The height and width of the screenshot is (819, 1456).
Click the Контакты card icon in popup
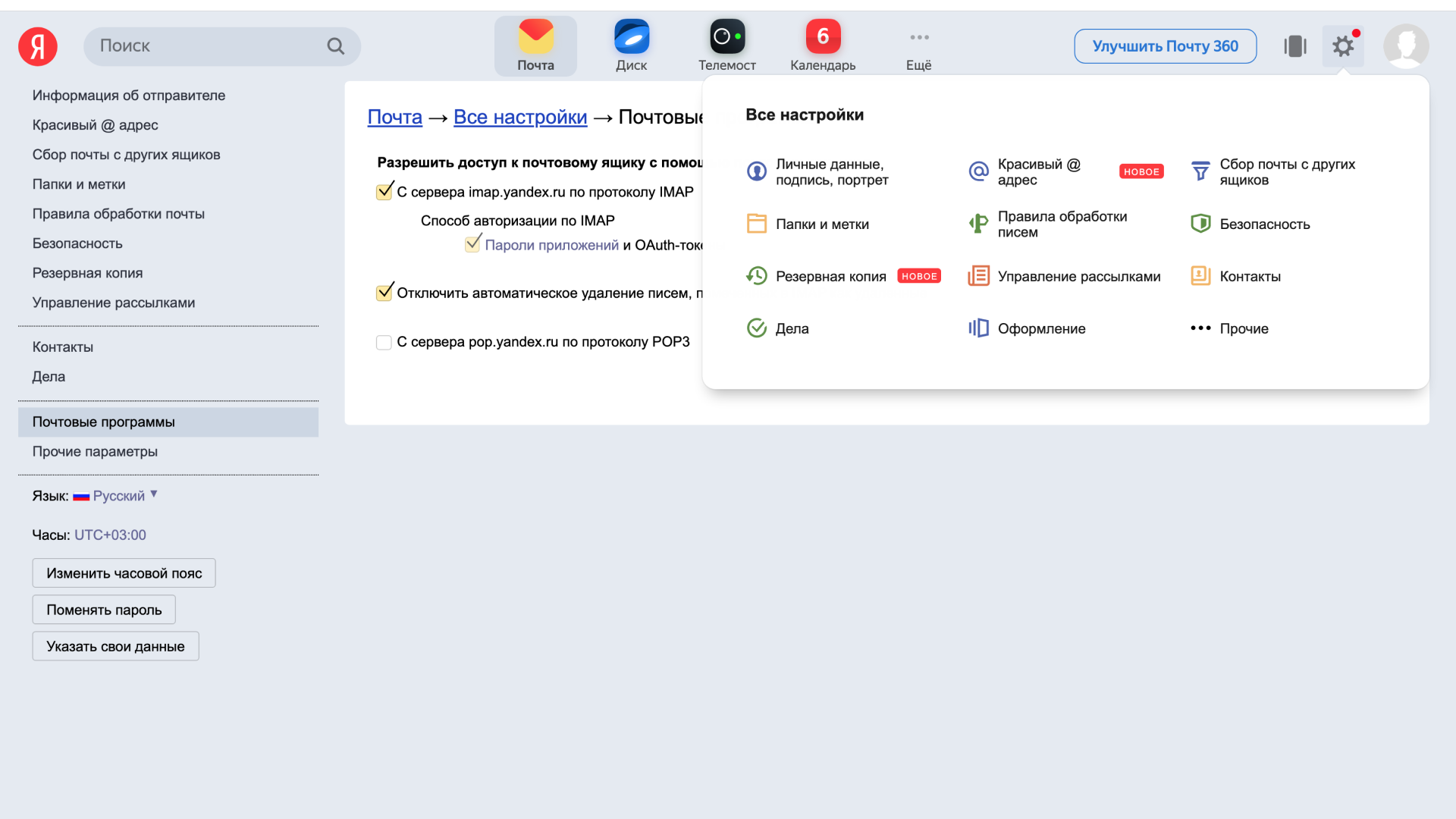tap(1200, 276)
